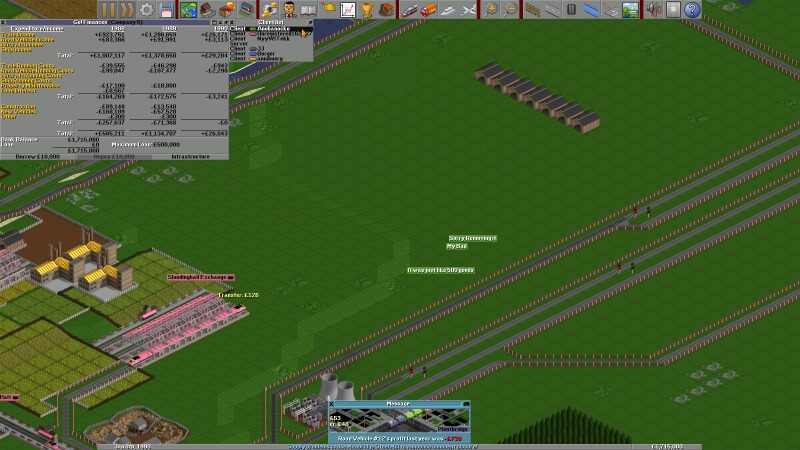This screenshot has height=450, width=800.
Task: Click the 'Sorry Rammingit' map sign
Action: coord(472,238)
